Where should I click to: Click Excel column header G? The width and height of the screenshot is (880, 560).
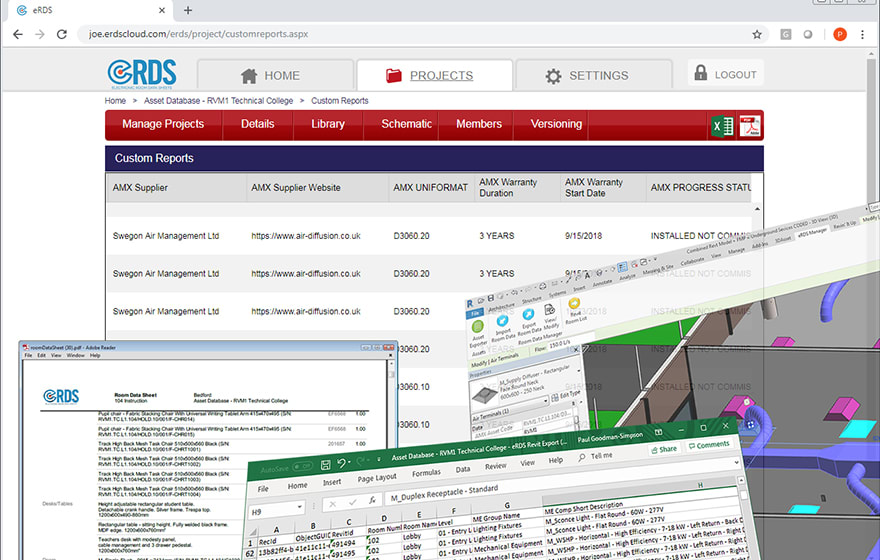tap(507, 505)
